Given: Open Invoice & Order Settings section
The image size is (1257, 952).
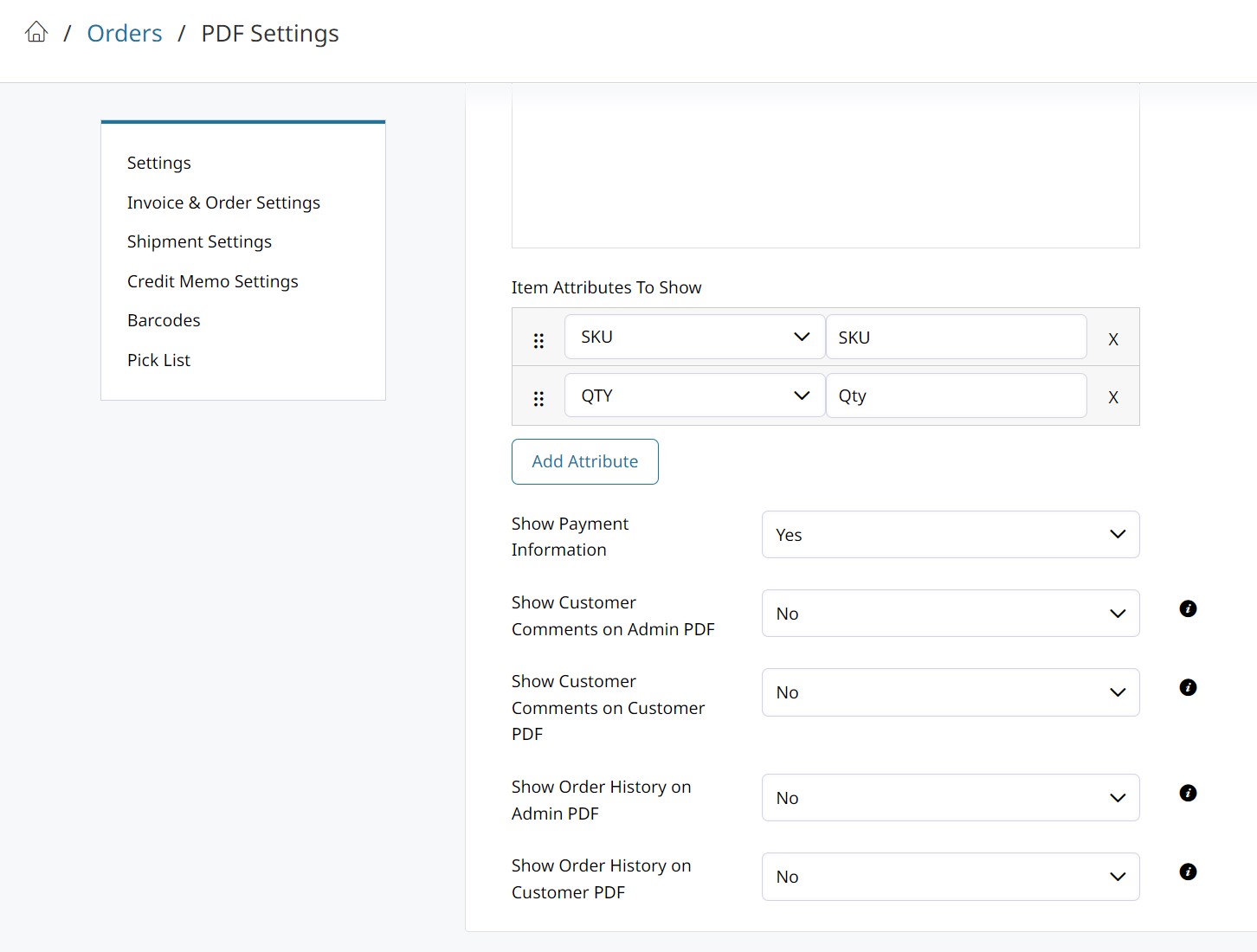Looking at the screenshot, I should pos(223,203).
